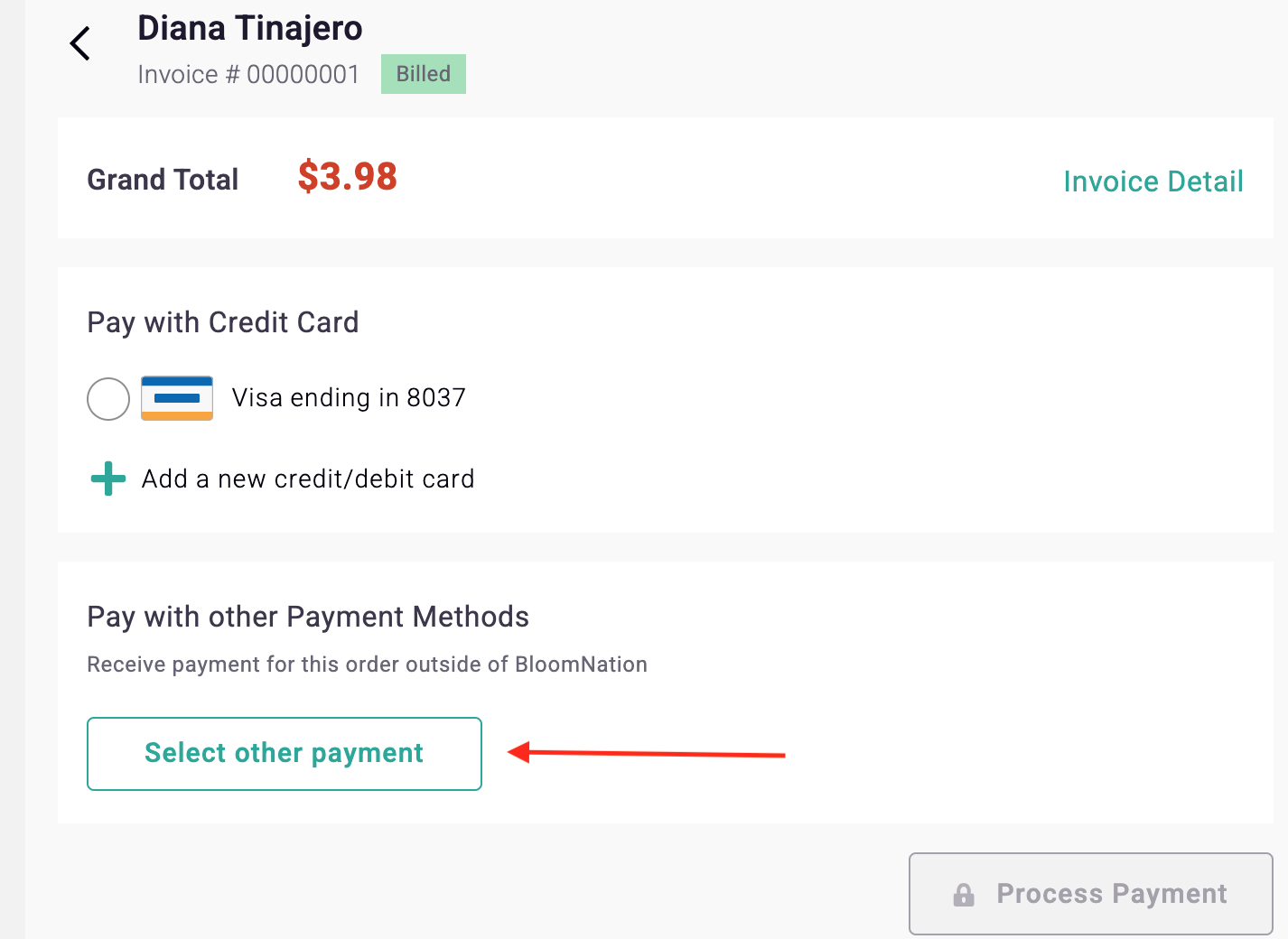This screenshot has width=1288, height=939.
Task: Click customer name Diana Tinajero
Action: click(250, 29)
